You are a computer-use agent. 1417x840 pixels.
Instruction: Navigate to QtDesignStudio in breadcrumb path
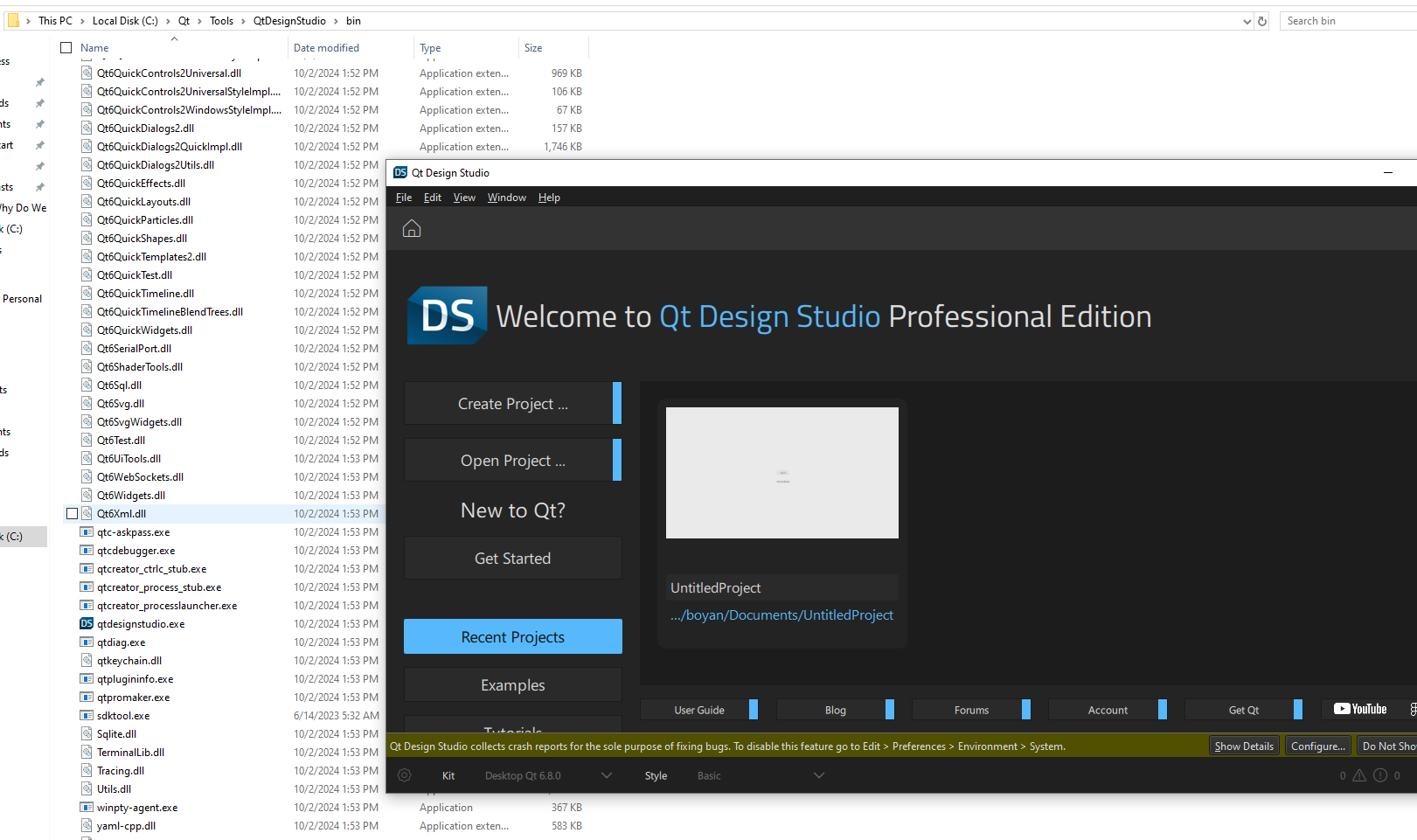pos(289,21)
